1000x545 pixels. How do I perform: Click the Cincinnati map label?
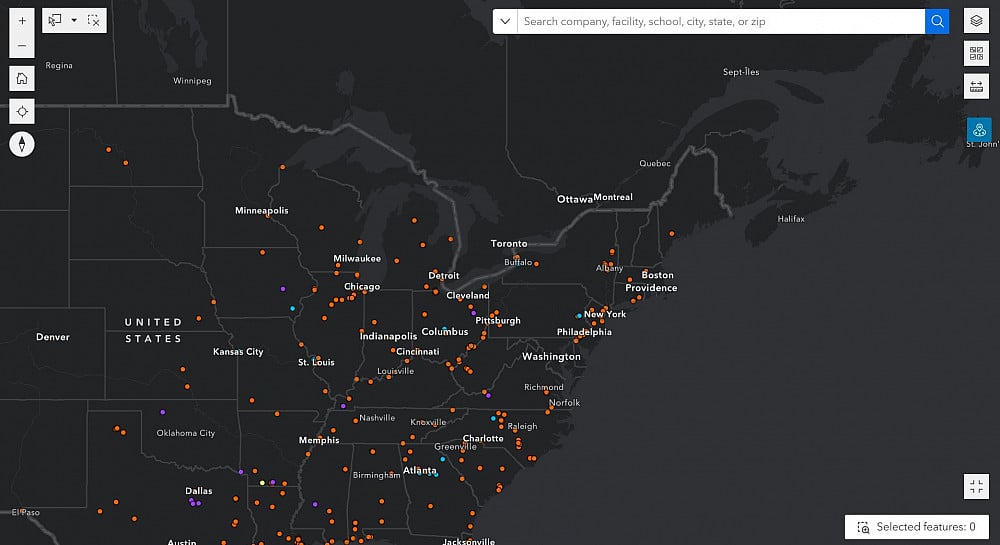point(418,351)
